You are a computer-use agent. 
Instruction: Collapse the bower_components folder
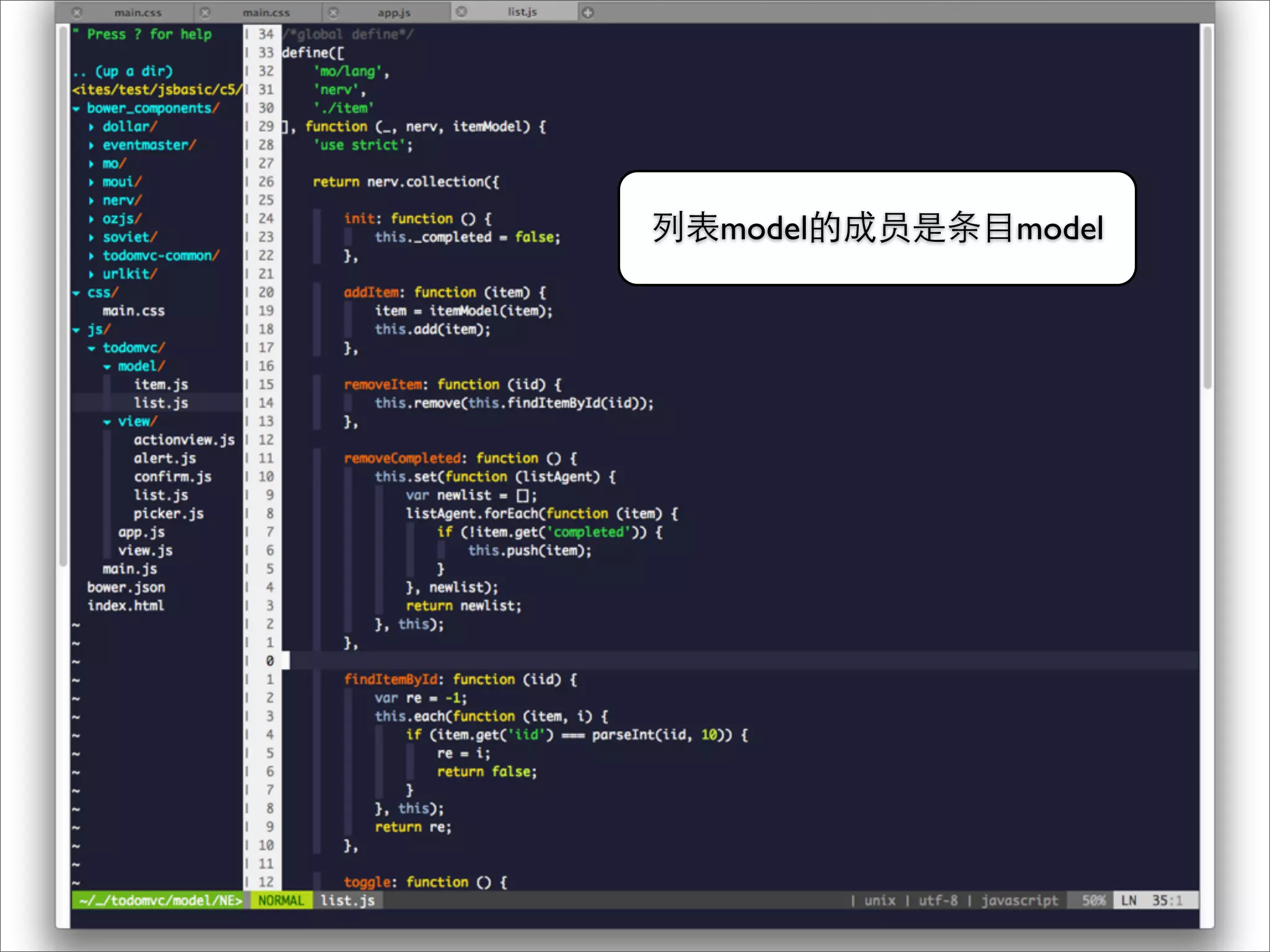(76, 109)
